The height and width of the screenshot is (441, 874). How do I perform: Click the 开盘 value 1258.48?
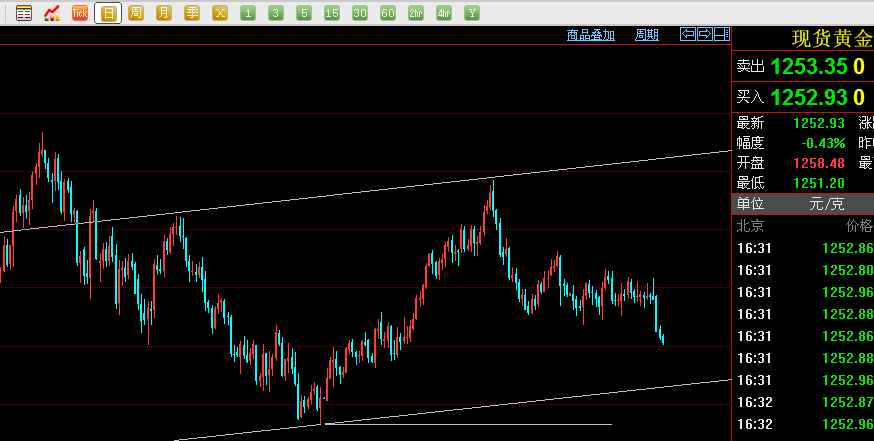819,163
